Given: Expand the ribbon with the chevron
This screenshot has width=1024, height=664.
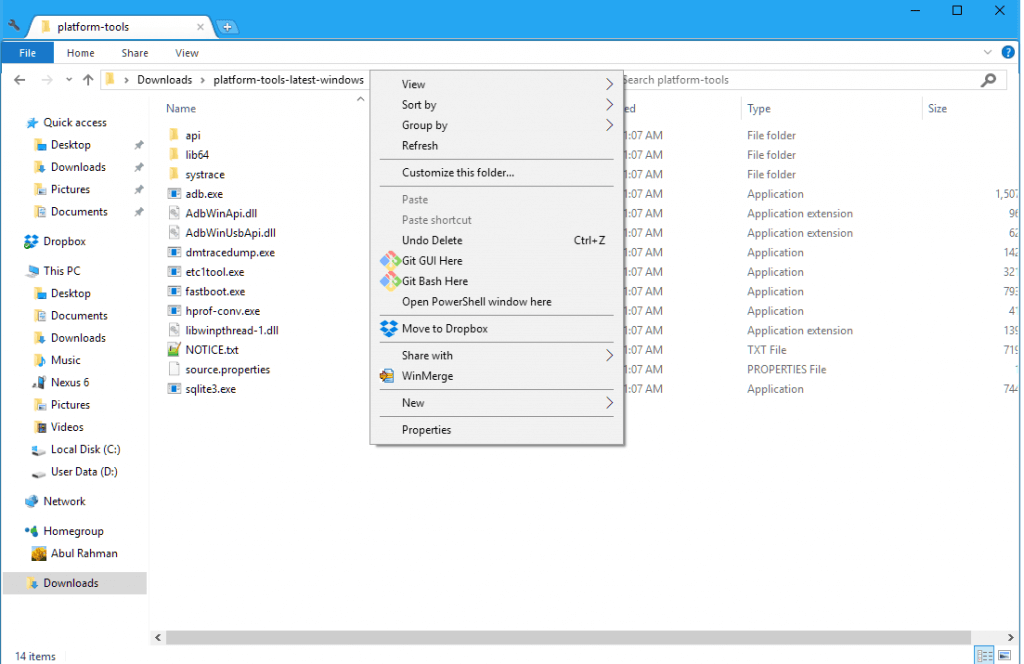Looking at the screenshot, I should point(987,52).
